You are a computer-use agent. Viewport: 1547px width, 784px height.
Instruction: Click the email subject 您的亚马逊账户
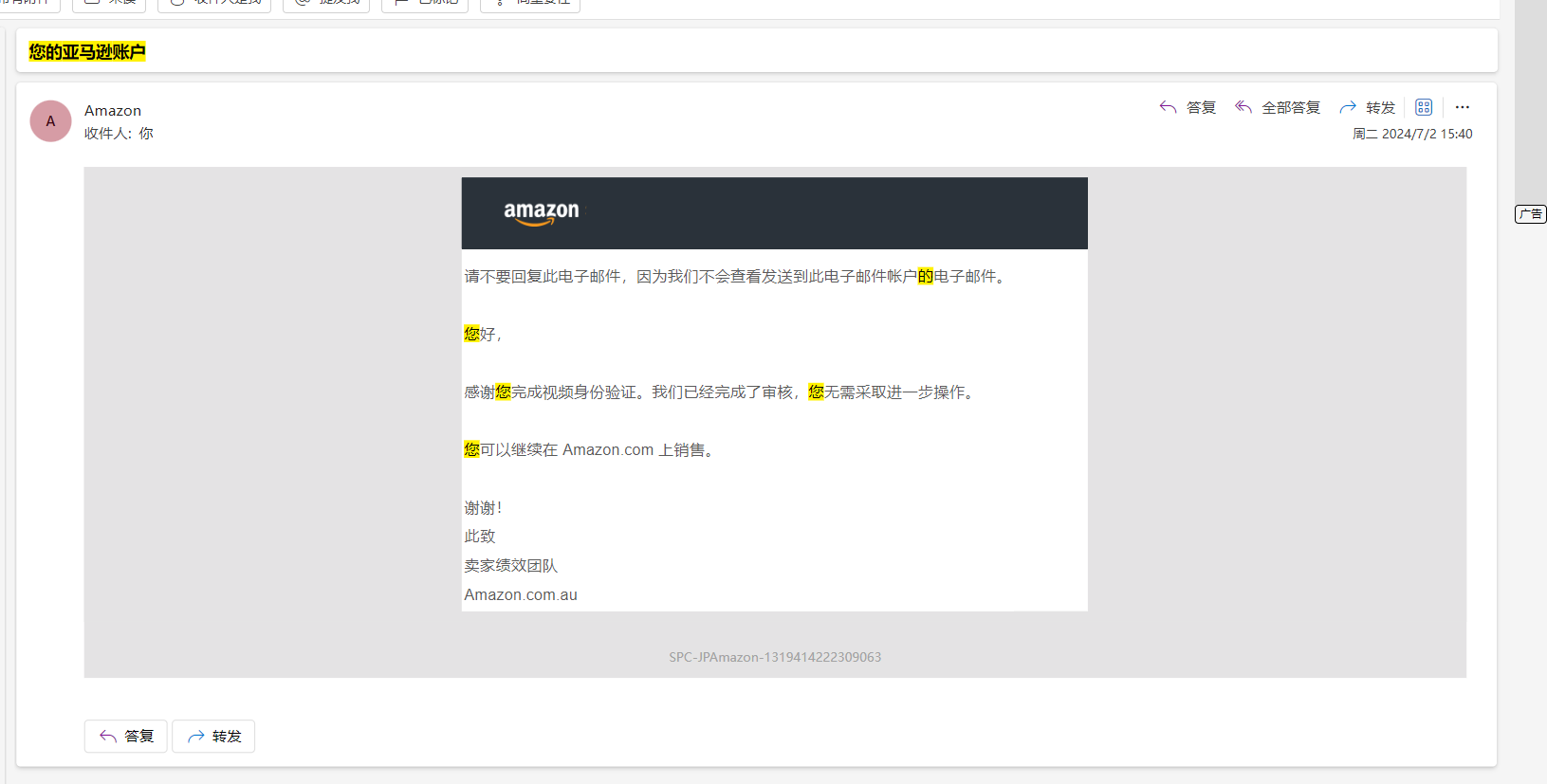[87, 52]
